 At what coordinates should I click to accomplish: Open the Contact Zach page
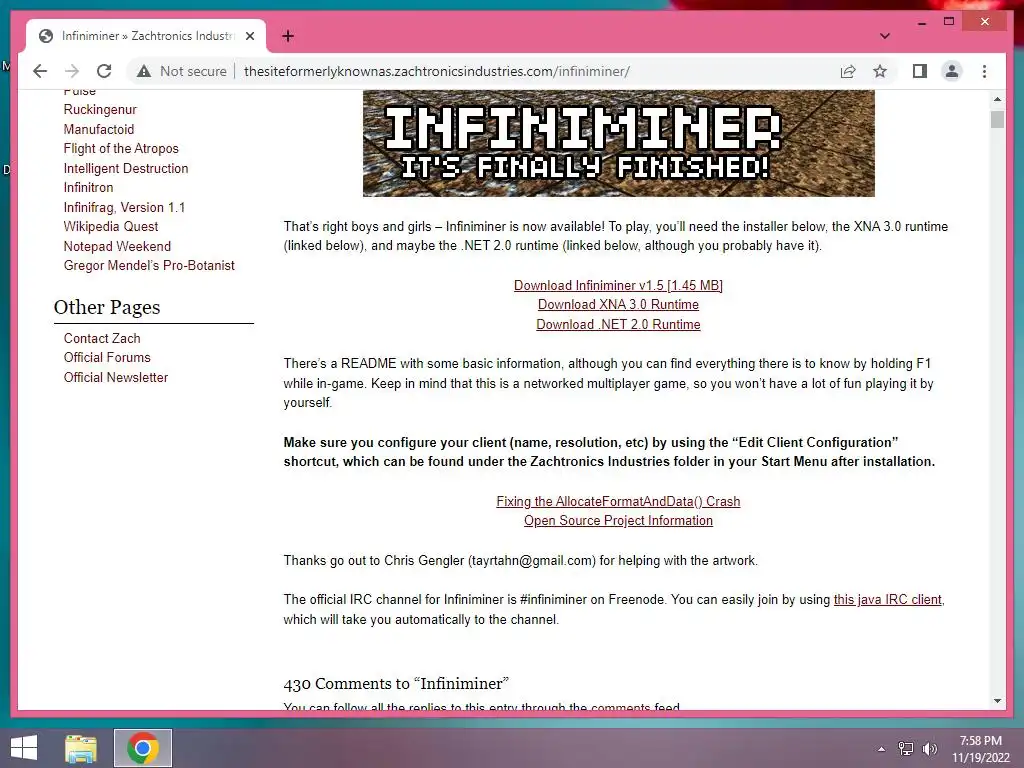click(x=102, y=338)
